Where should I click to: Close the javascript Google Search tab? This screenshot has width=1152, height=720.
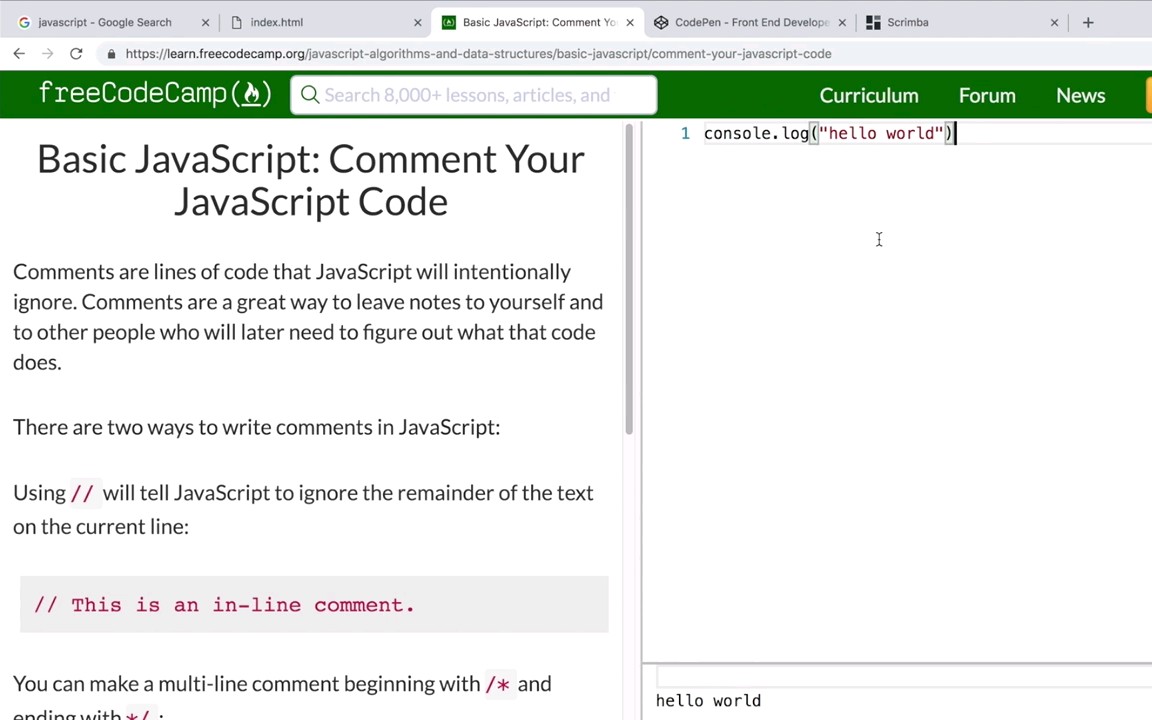pos(205,22)
